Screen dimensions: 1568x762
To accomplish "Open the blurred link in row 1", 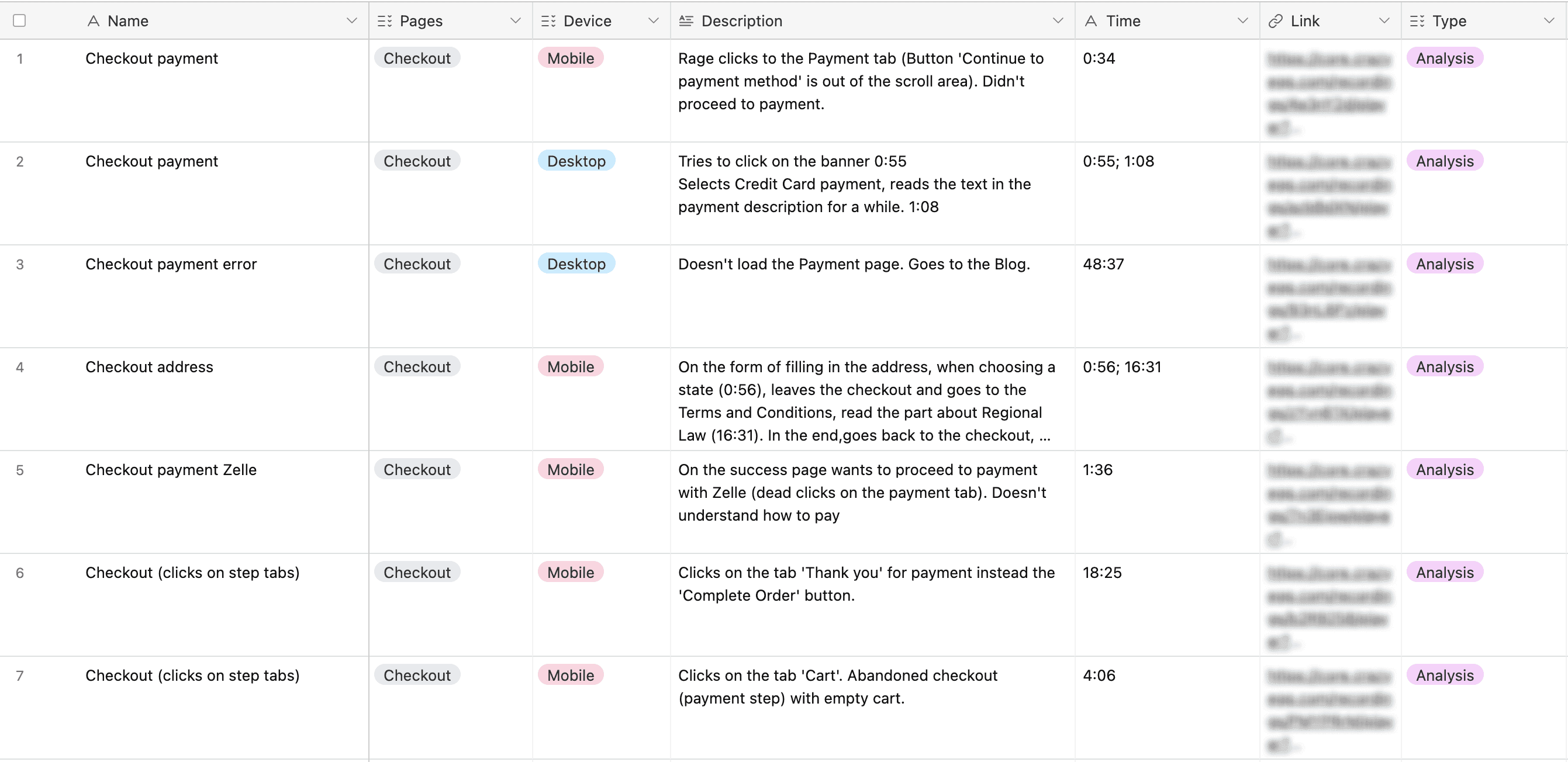I will (1329, 93).
